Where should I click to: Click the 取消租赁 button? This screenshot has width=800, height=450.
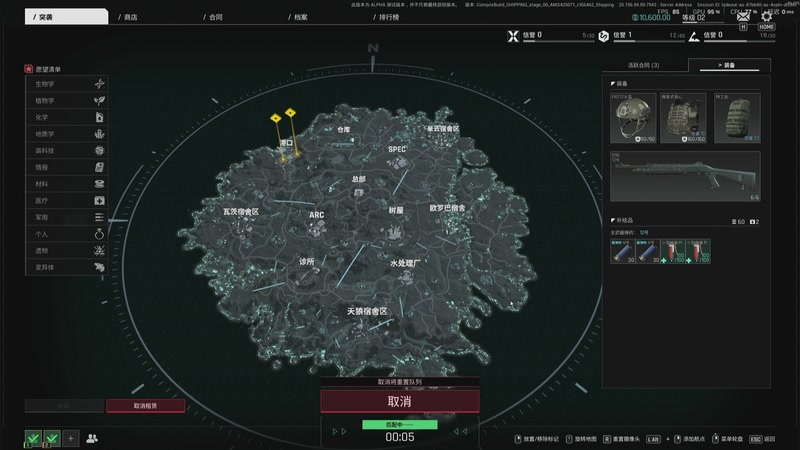pos(145,406)
